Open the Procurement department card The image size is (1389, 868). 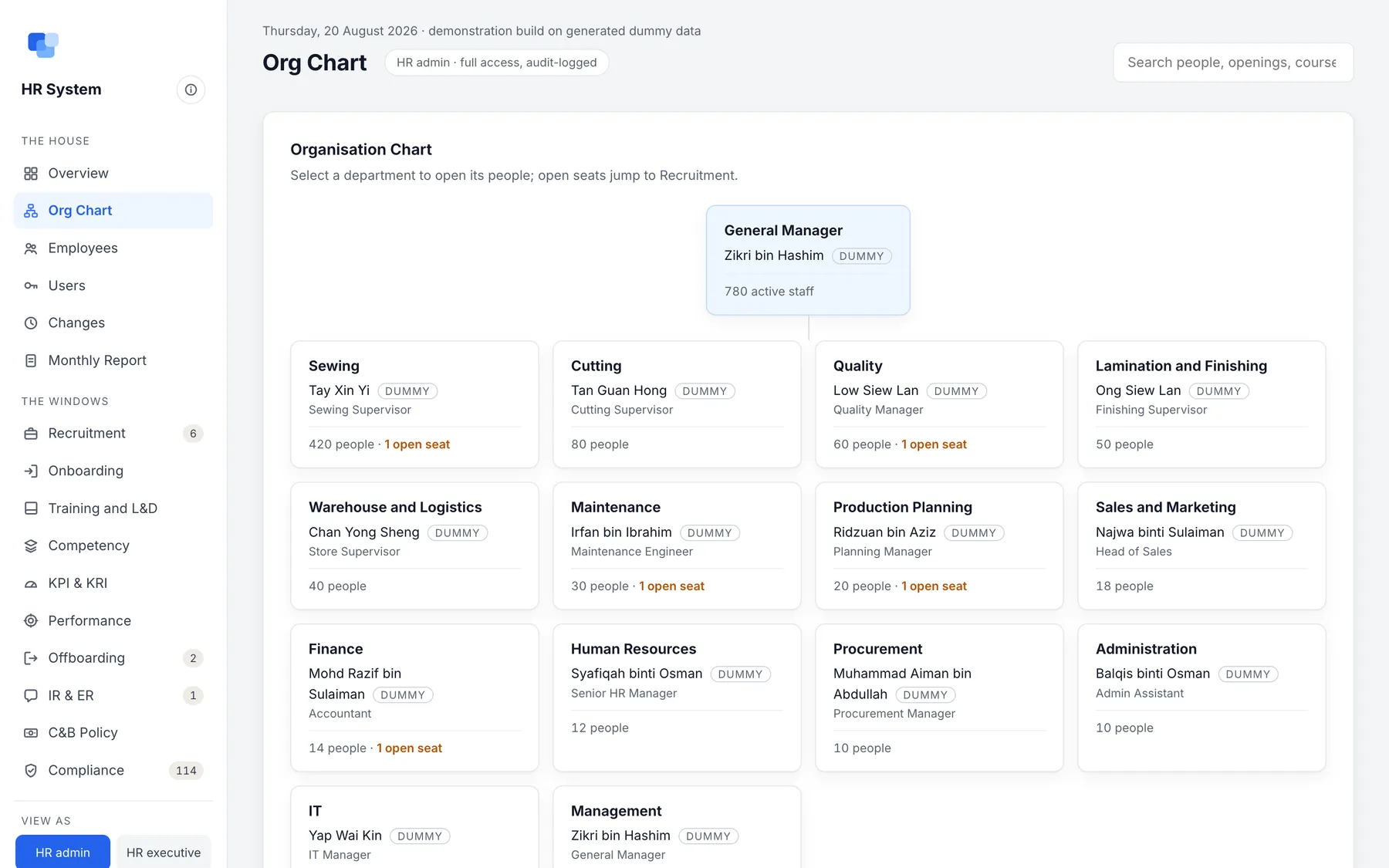pyautogui.click(x=939, y=697)
